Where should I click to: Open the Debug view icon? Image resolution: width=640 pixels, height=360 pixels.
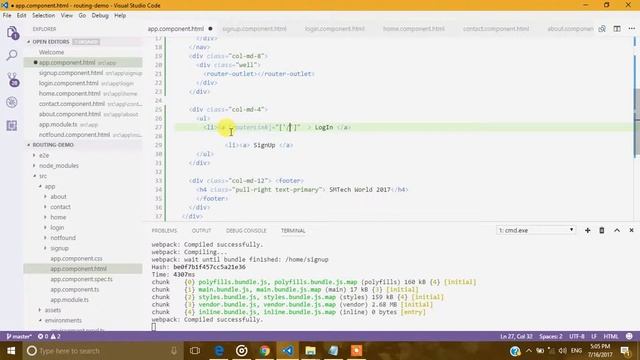coord(12,102)
